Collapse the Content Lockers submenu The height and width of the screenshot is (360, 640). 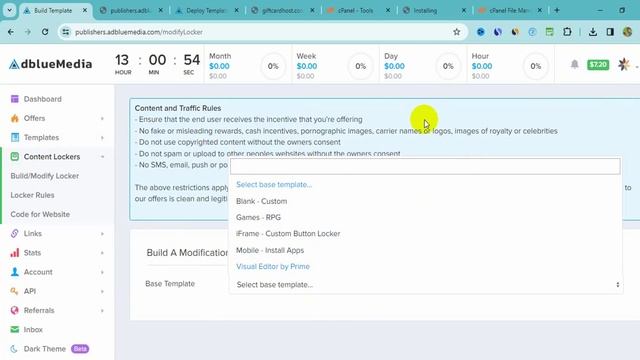point(102,157)
